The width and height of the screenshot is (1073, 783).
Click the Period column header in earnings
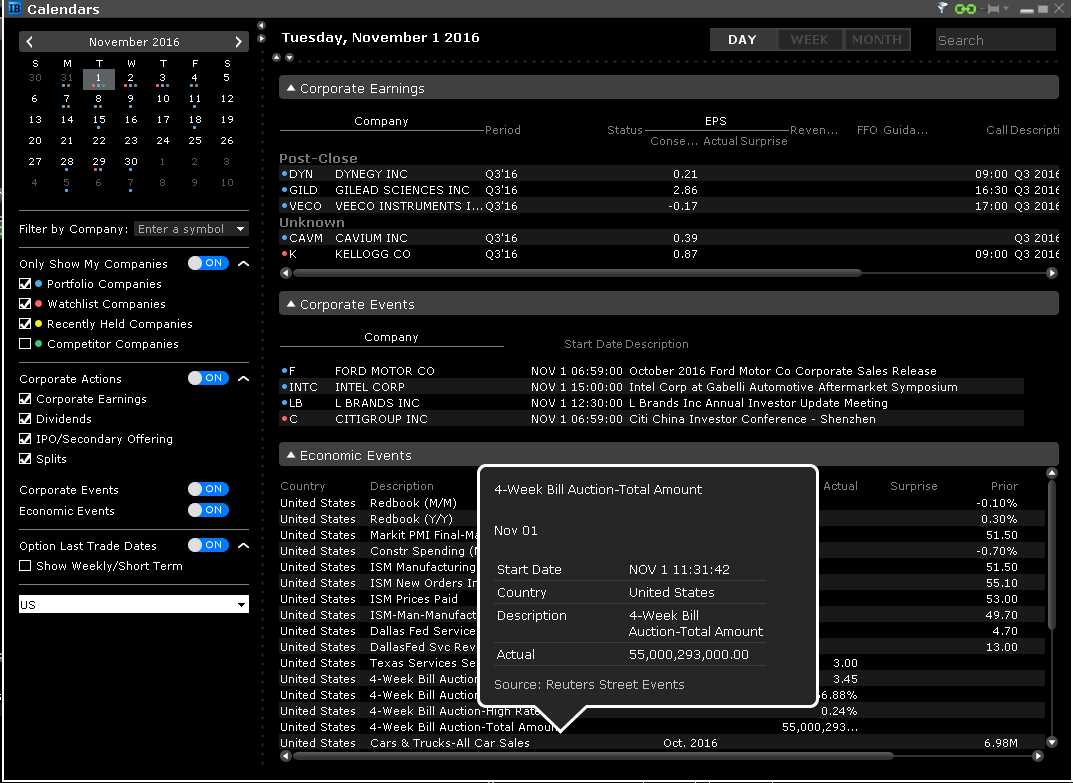pyautogui.click(x=503, y=130)
